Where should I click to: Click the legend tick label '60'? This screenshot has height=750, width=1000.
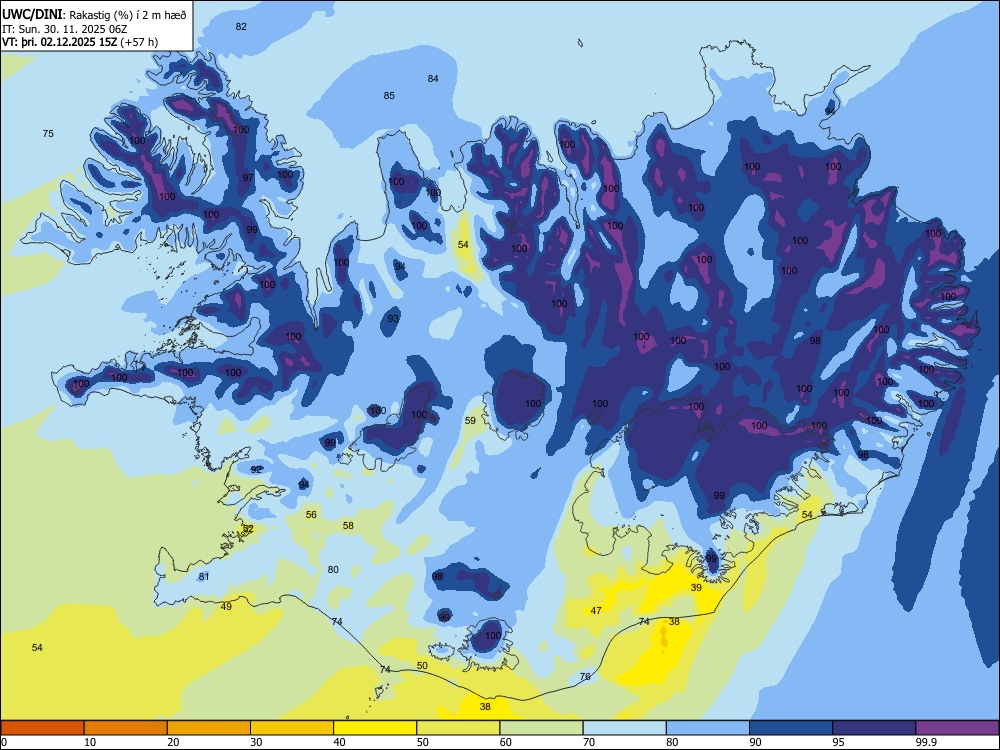[506, 742]
